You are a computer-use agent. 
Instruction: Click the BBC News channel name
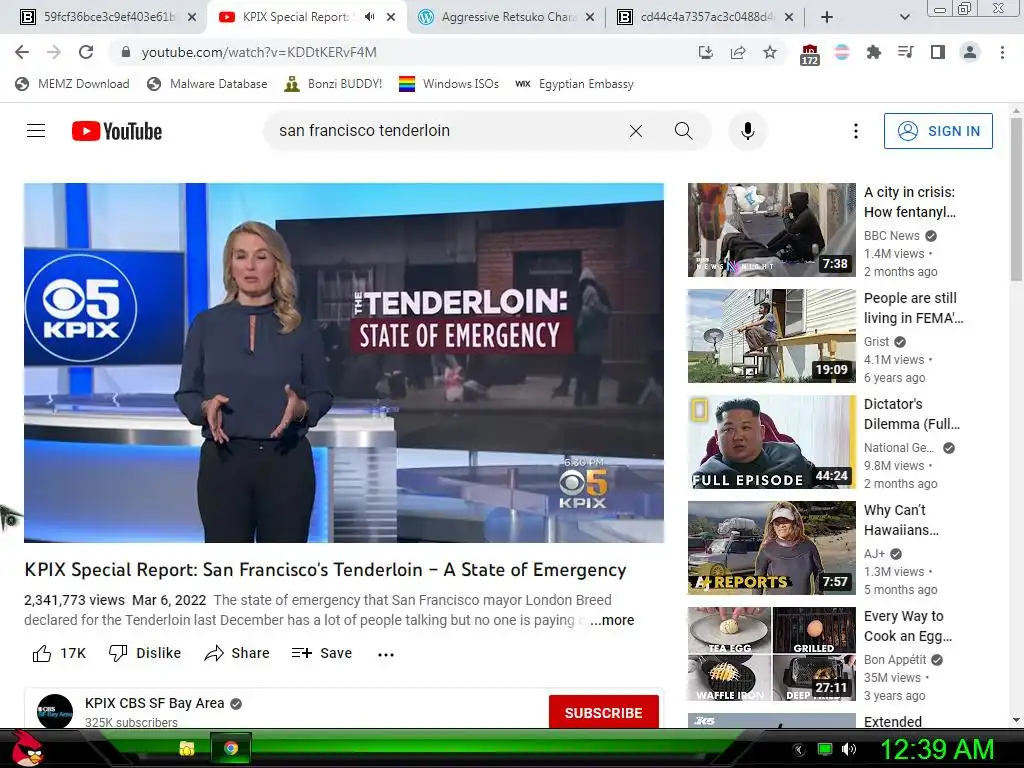coord(891,236)
